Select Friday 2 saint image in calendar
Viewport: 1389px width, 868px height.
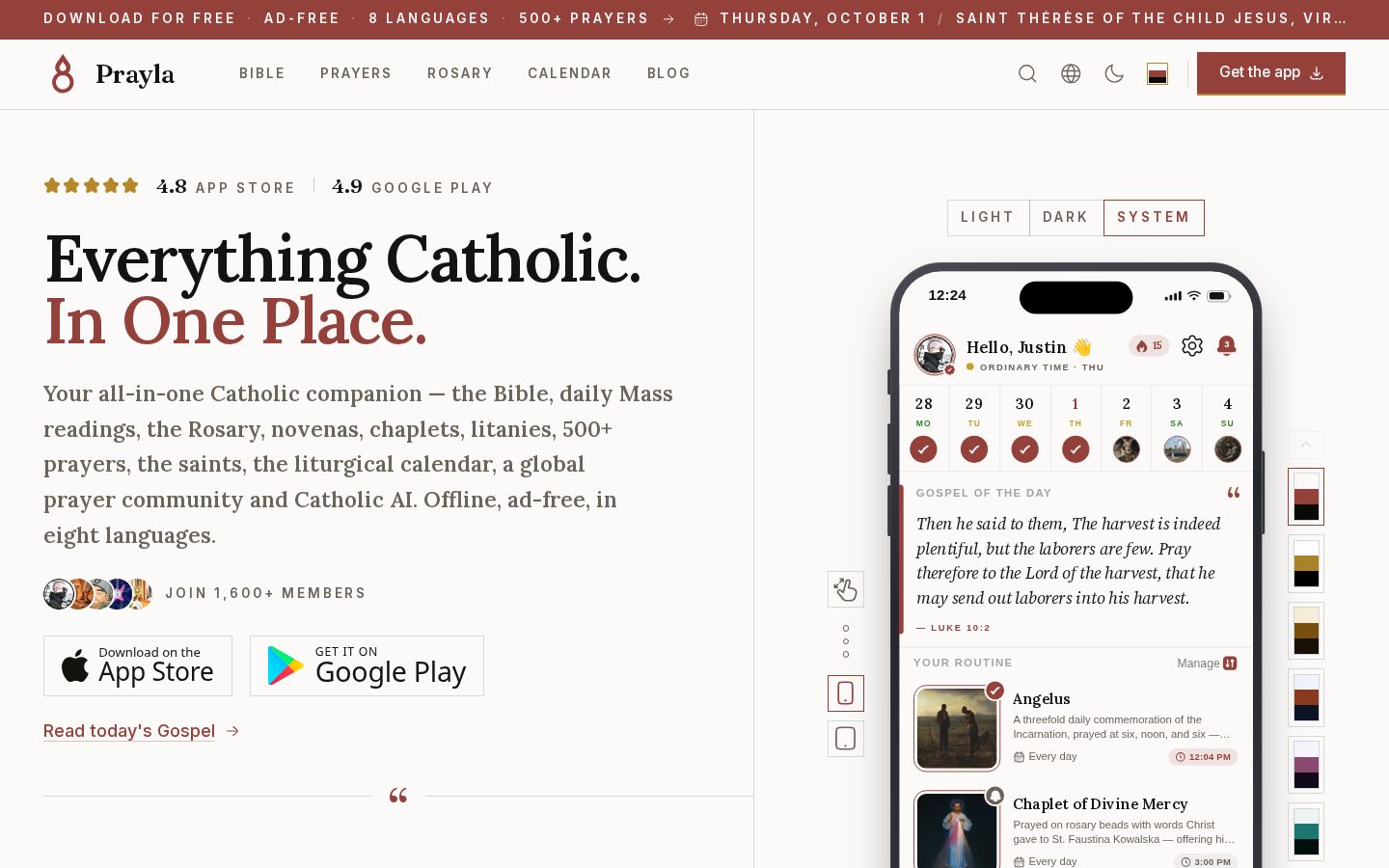[x=1126, y=448]
